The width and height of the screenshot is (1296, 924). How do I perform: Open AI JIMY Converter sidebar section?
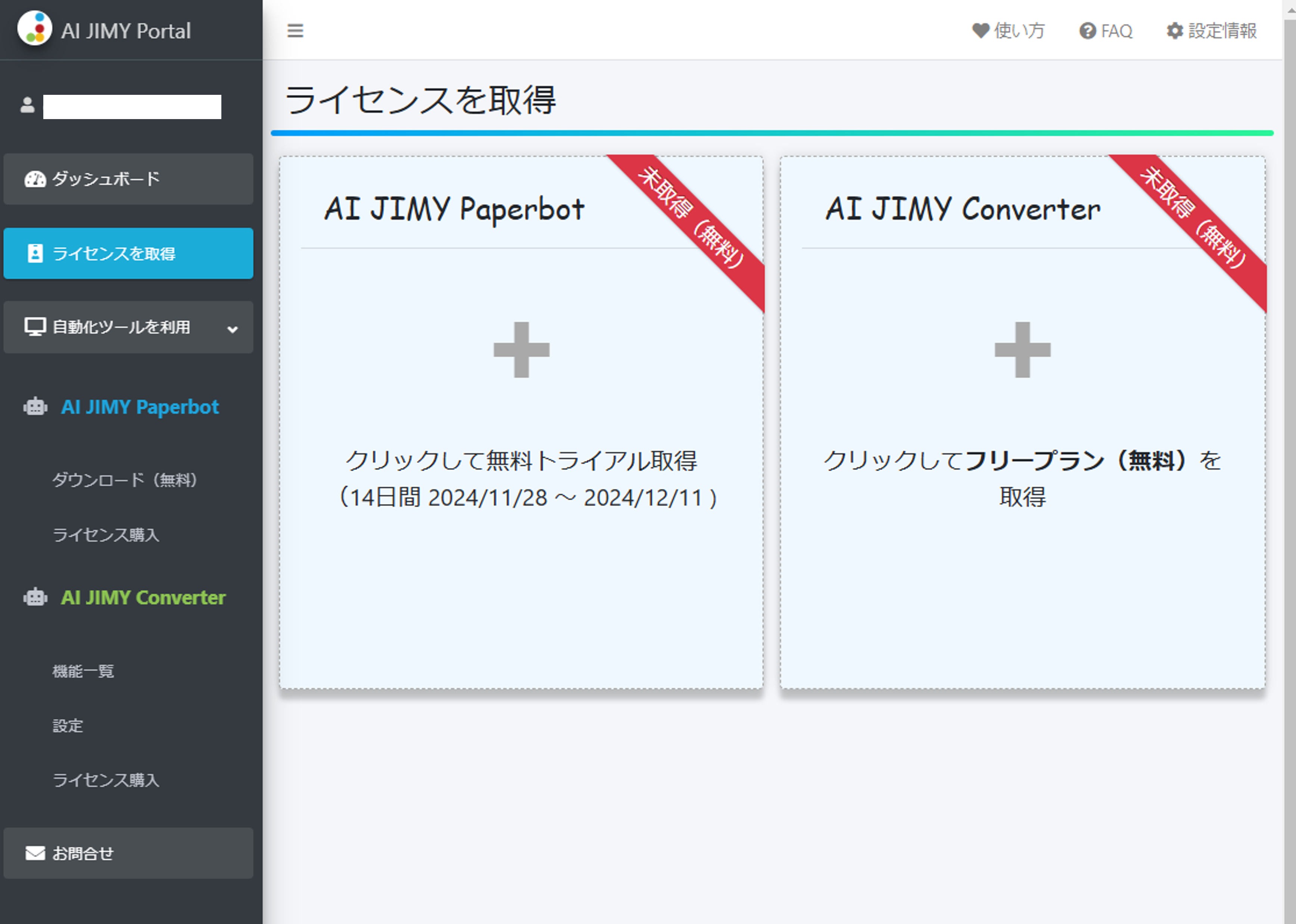tap(143, 597)
